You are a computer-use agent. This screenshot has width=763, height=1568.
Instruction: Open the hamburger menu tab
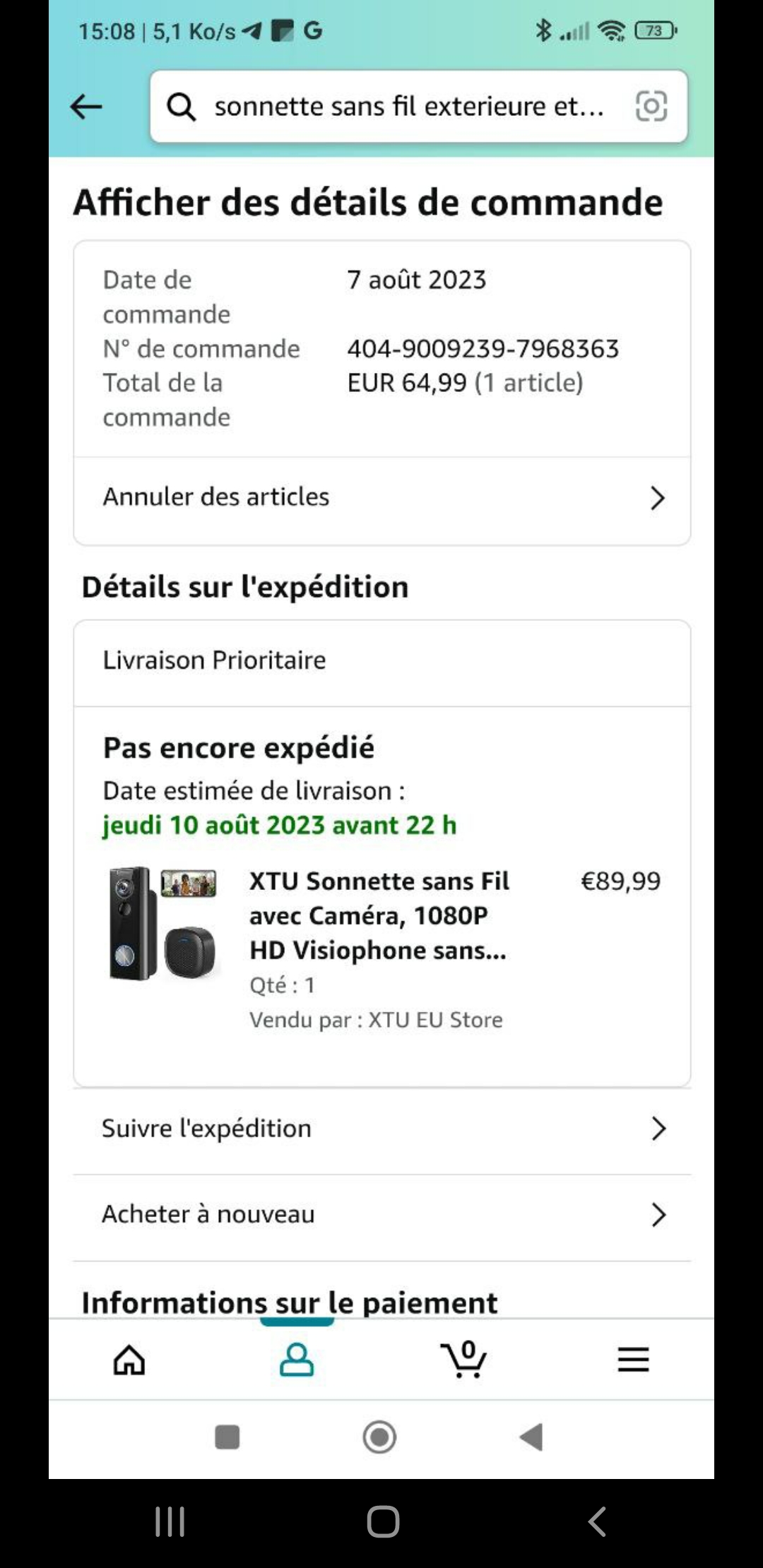tap(633, 1360)
